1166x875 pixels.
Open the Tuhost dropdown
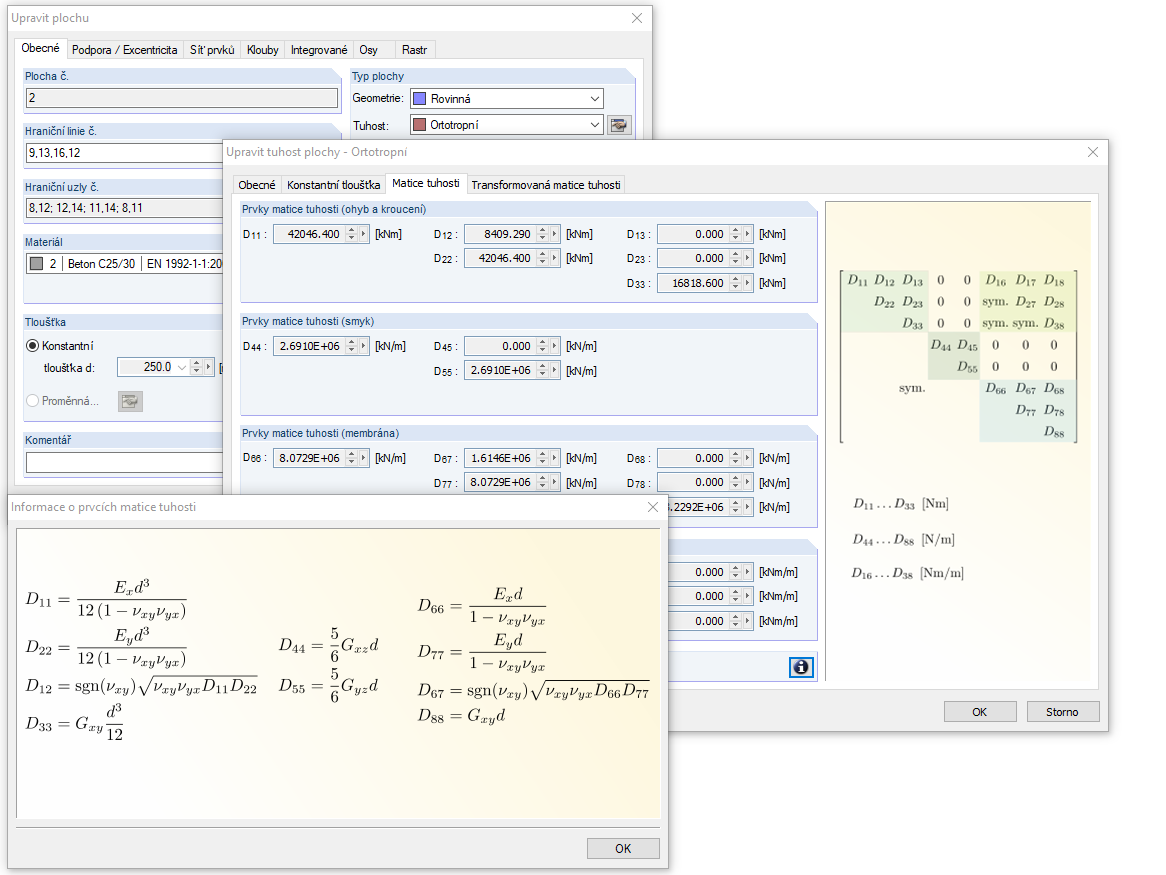coord(595,125)
